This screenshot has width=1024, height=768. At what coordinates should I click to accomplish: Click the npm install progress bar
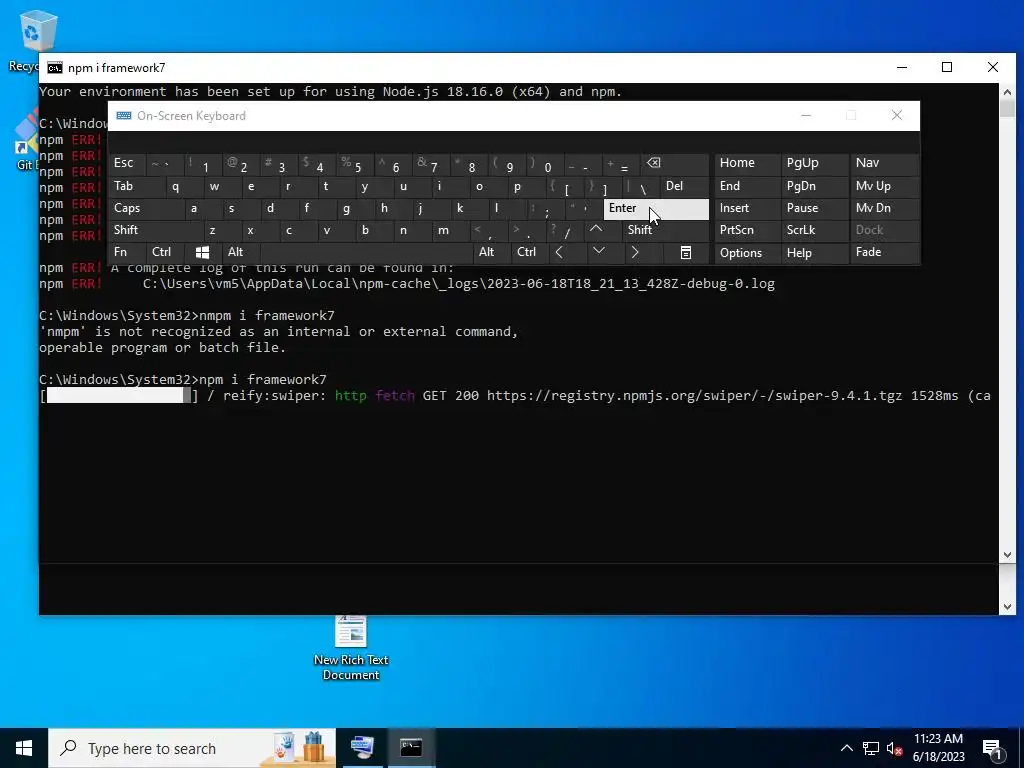119,395
